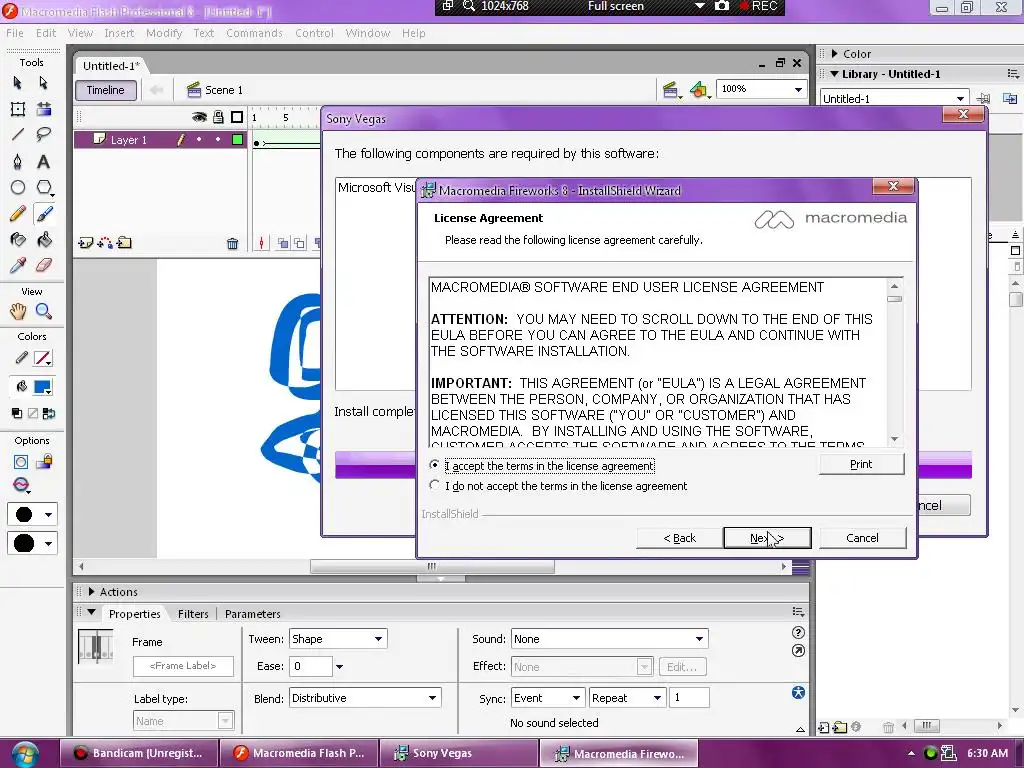This screenshot has width=1024, height=768.
Task: Select the Oval tool
Action: point(18,187)
